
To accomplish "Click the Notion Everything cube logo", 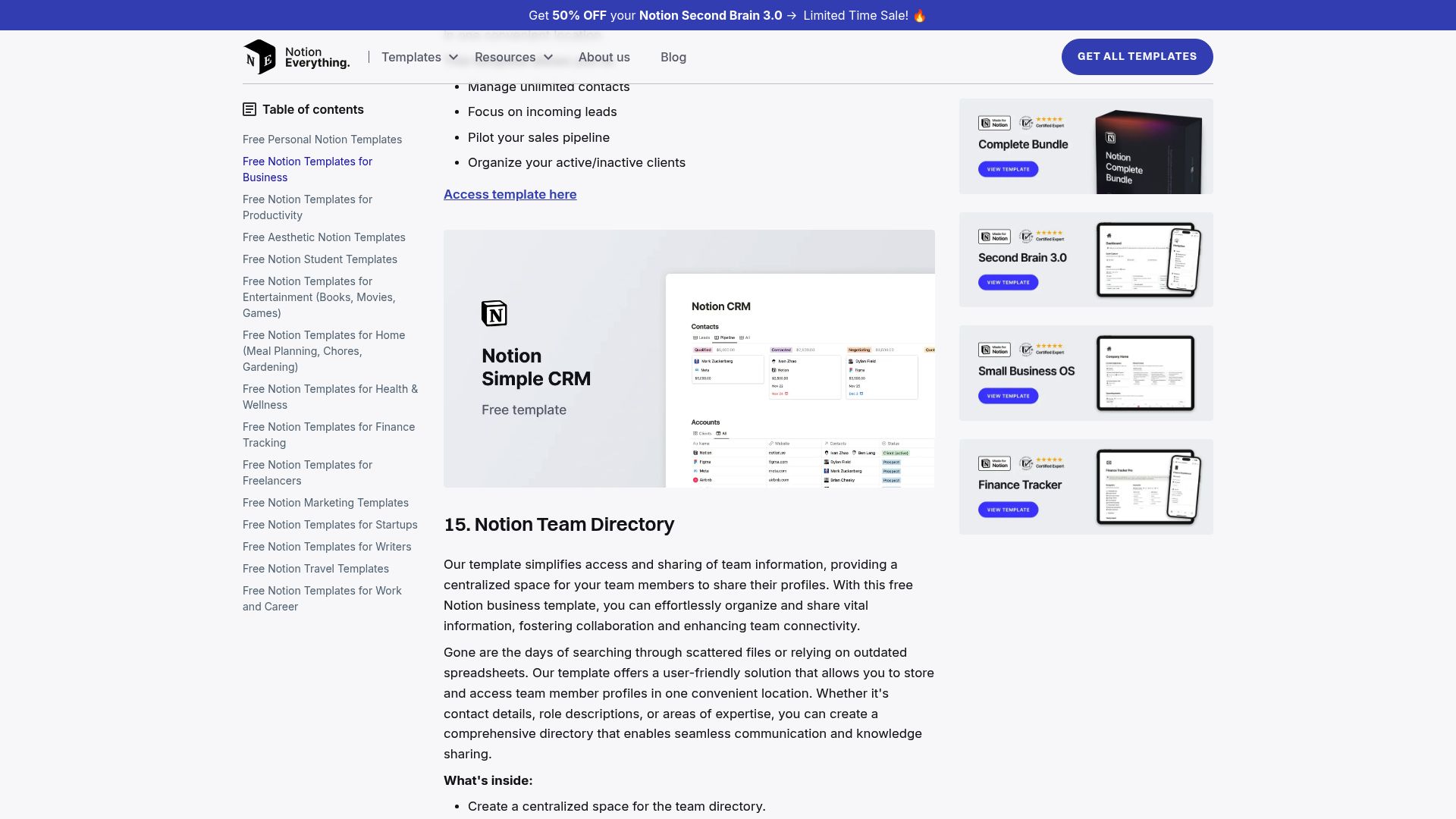I will click(259, 57).
